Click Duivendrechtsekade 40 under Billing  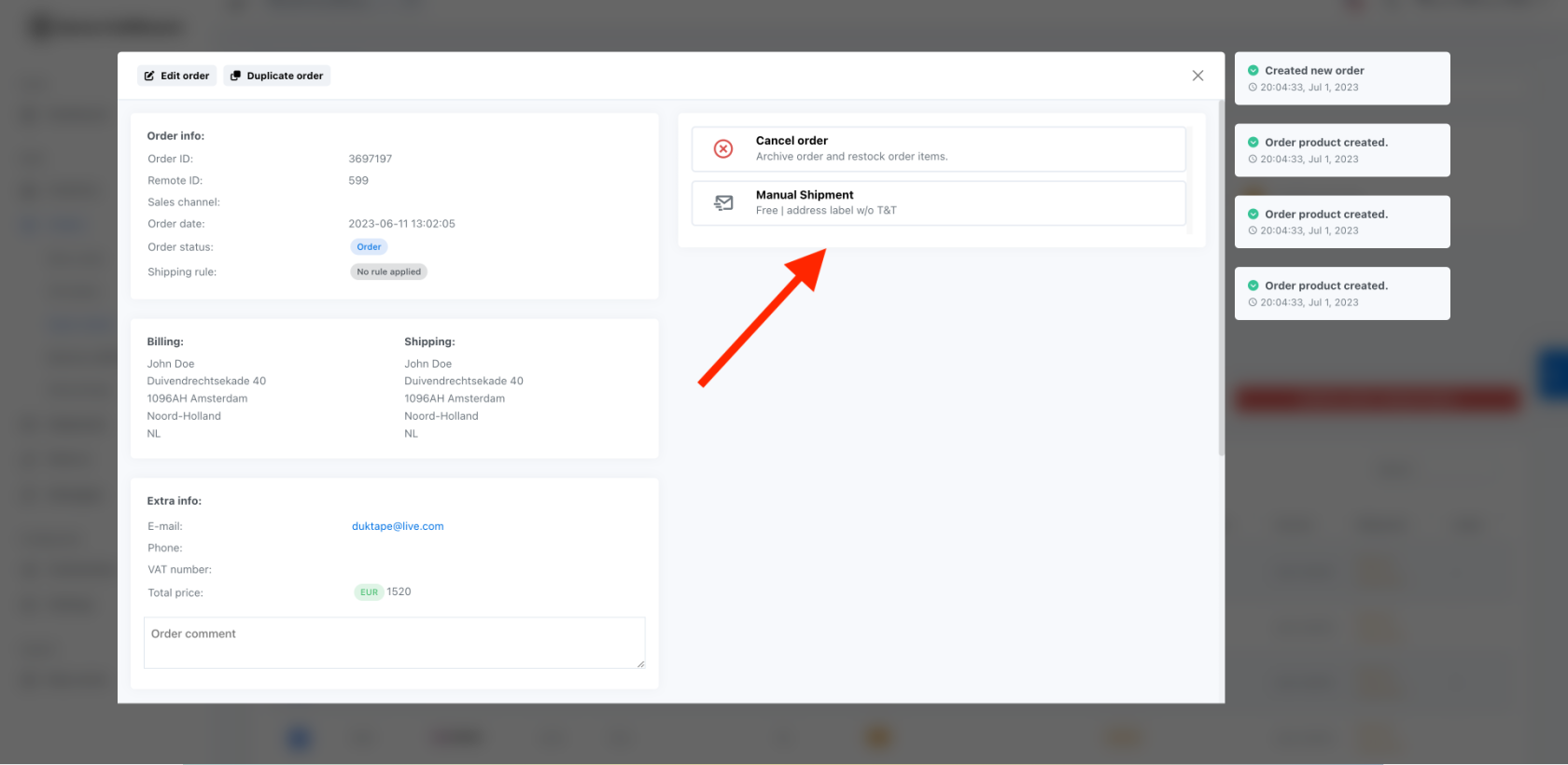(x=206, y=381)
